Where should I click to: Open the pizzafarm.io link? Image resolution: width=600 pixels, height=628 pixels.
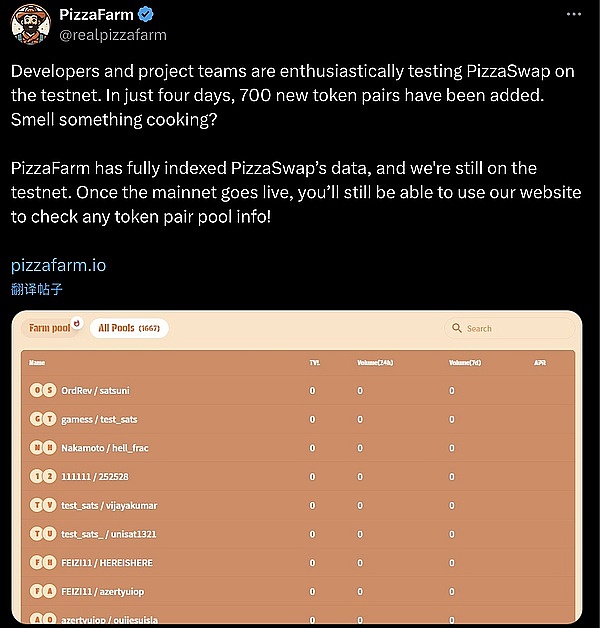point(58,266)
